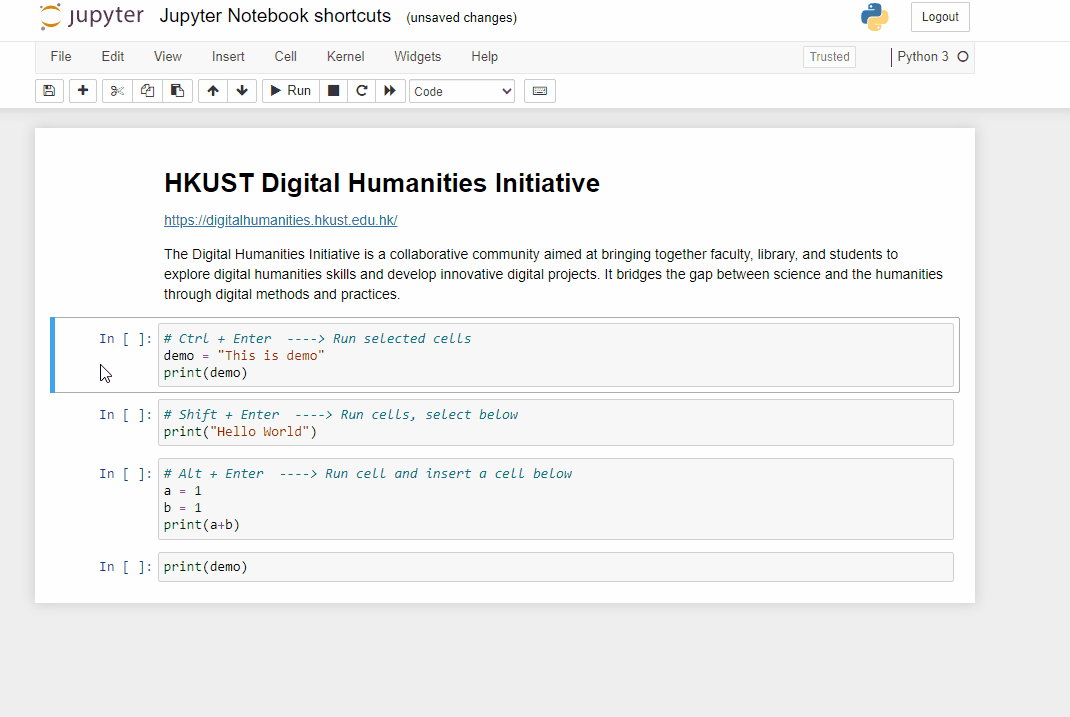Insert a new cell with the plus icon

(83, 90)
